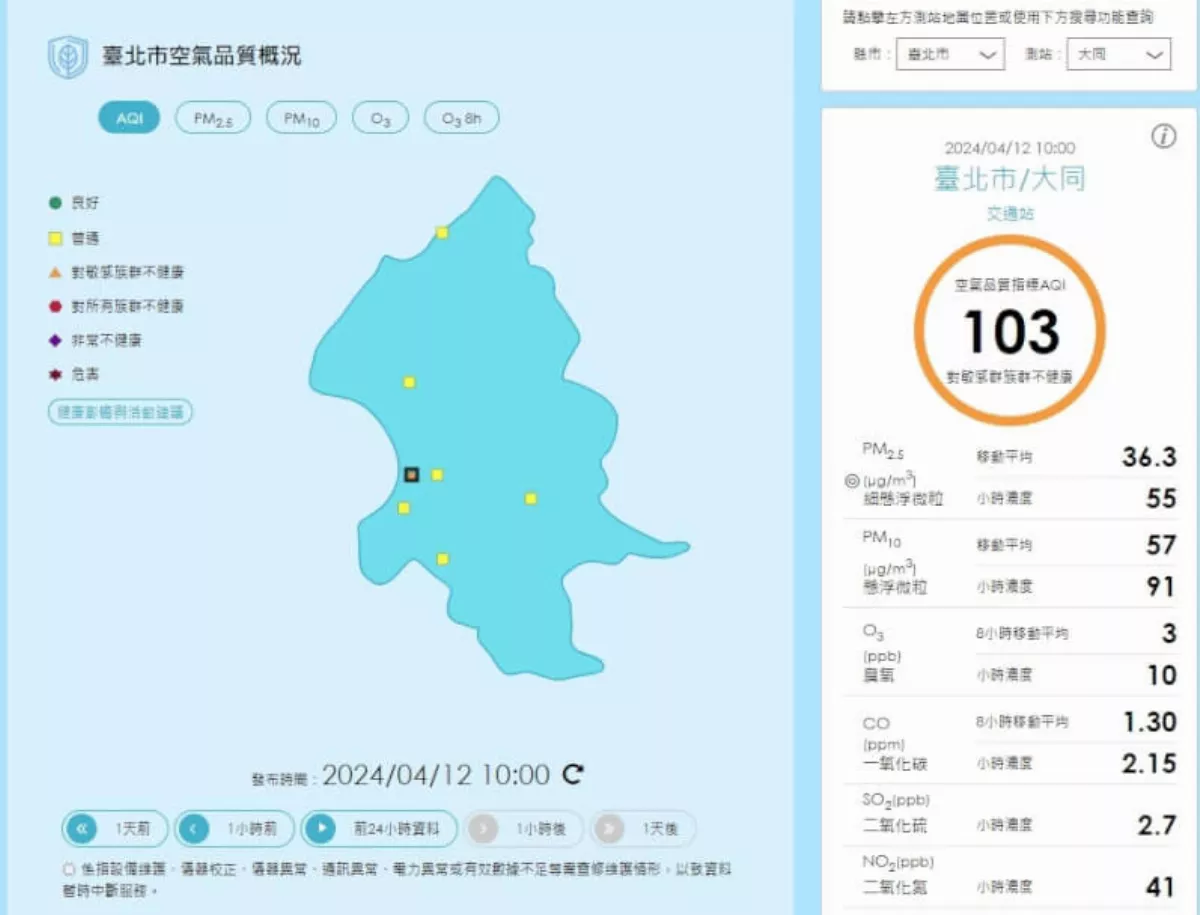Screen dimensions: 1200x915
Task: Play the 前24小時資料 animation
Action: coord(379,828)
